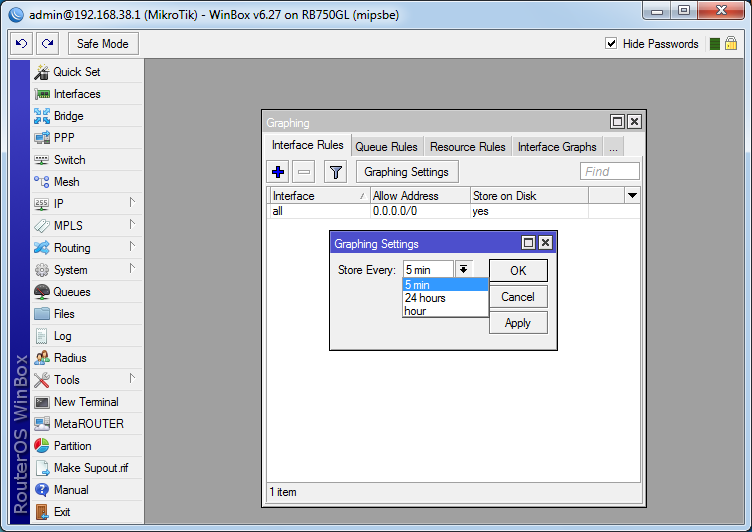
Task: Open the Interfaces menu item
Action: coord(87,94)
